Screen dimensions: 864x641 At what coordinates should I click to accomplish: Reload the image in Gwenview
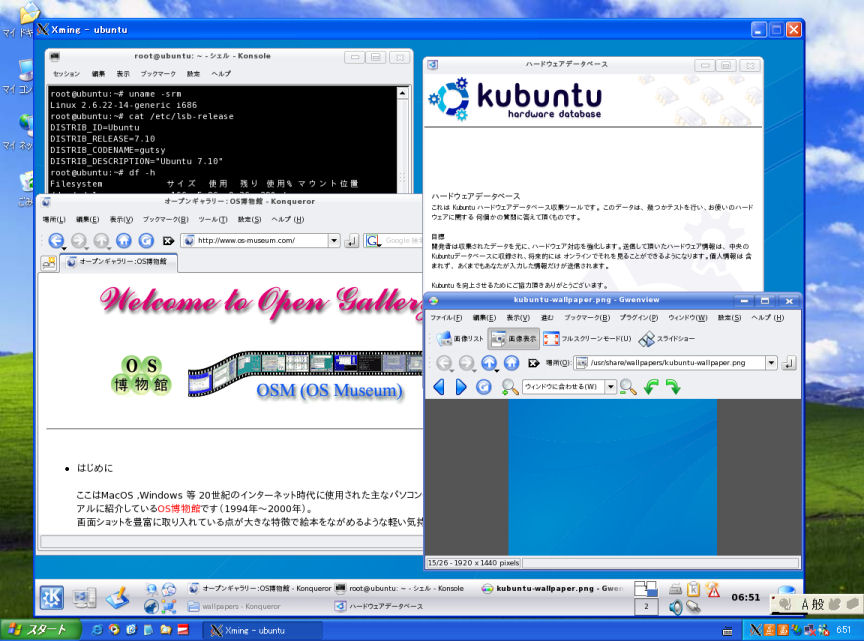[484, 387]
